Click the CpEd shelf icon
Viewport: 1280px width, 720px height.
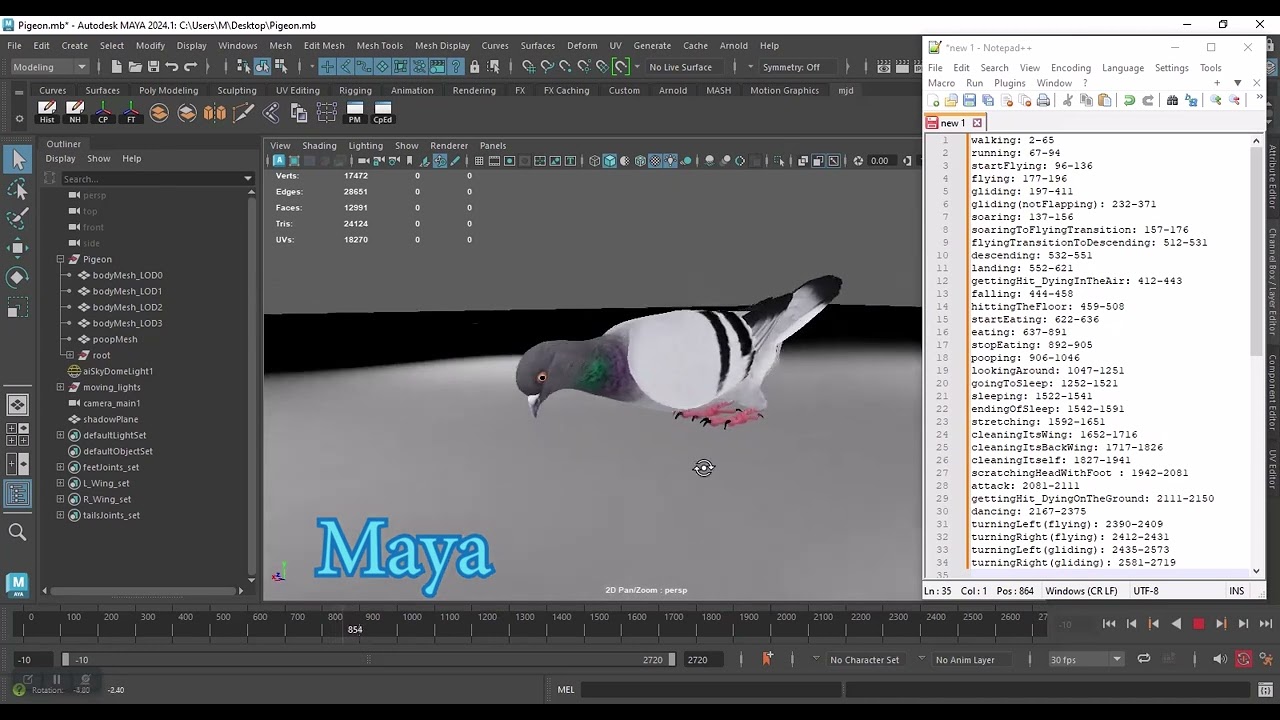tap(383, 112)
